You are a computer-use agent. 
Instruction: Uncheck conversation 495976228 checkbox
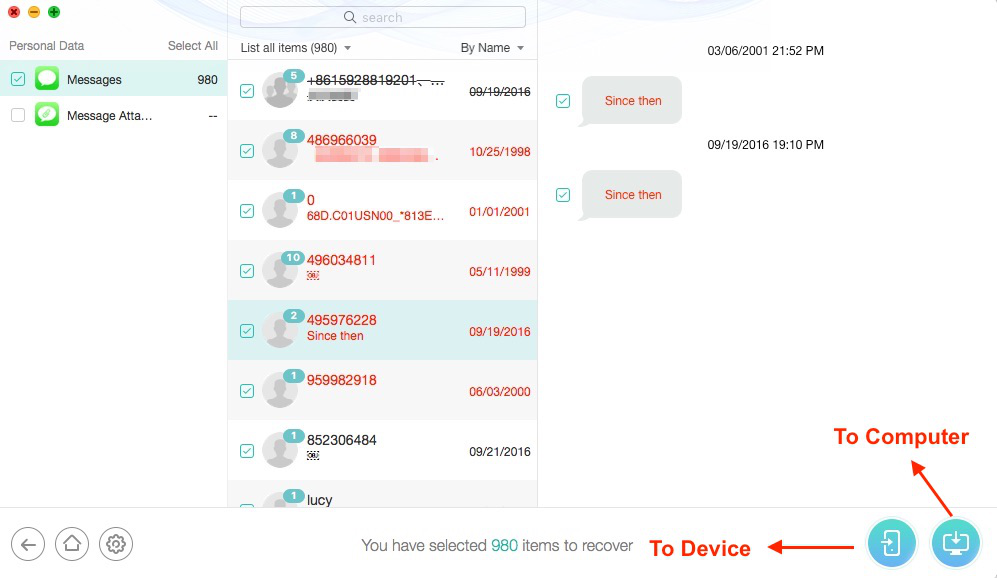247,331
